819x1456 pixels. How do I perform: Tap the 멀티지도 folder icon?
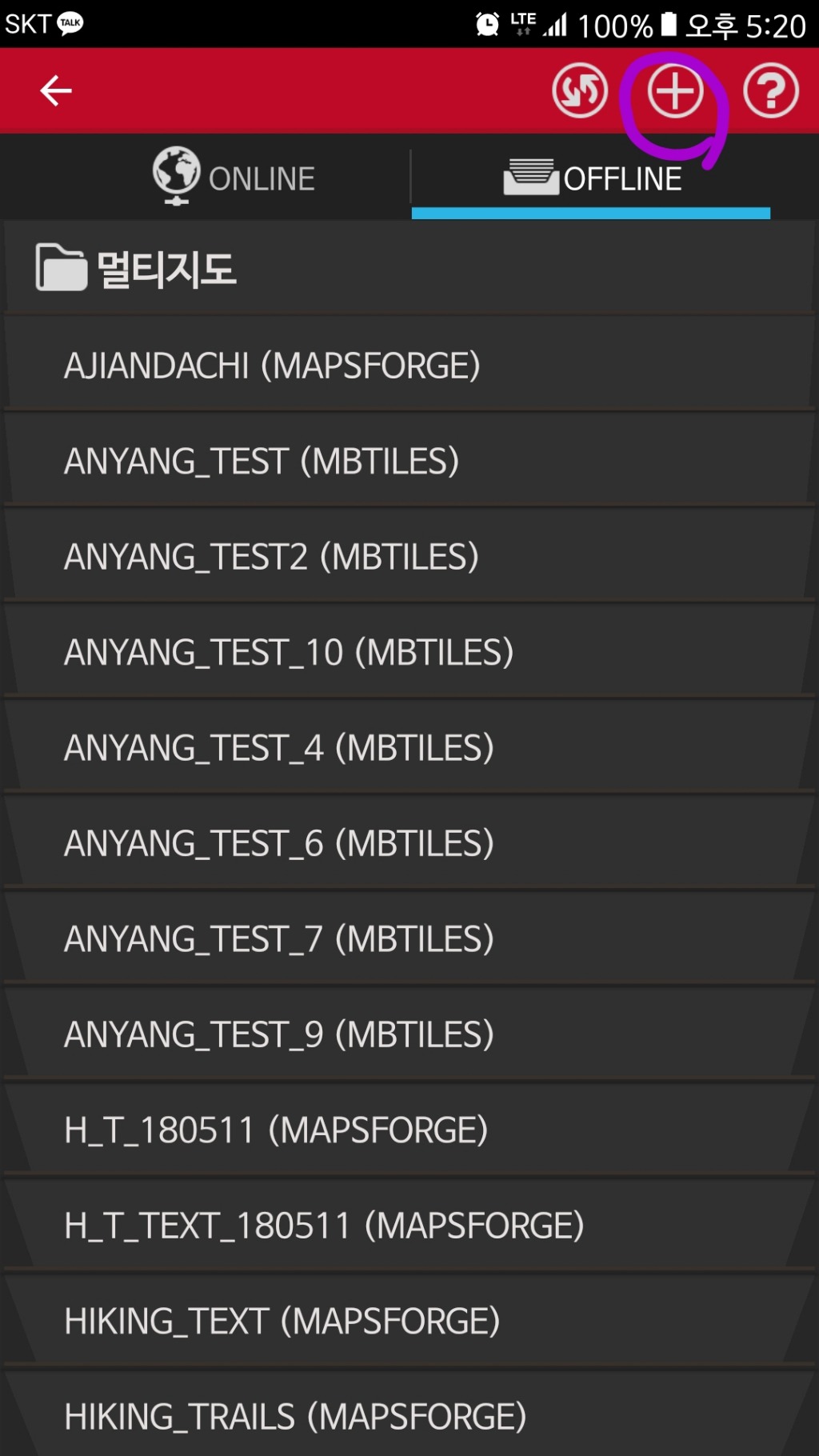61,267
